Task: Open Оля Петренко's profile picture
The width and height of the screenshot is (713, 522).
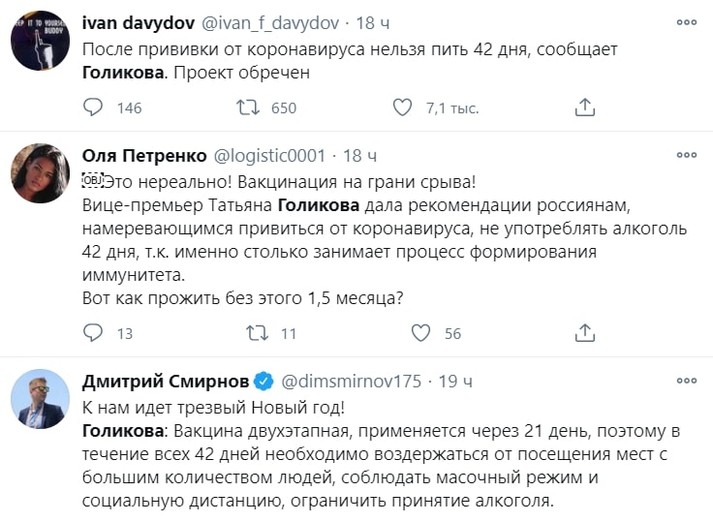Action: (39, 170)
